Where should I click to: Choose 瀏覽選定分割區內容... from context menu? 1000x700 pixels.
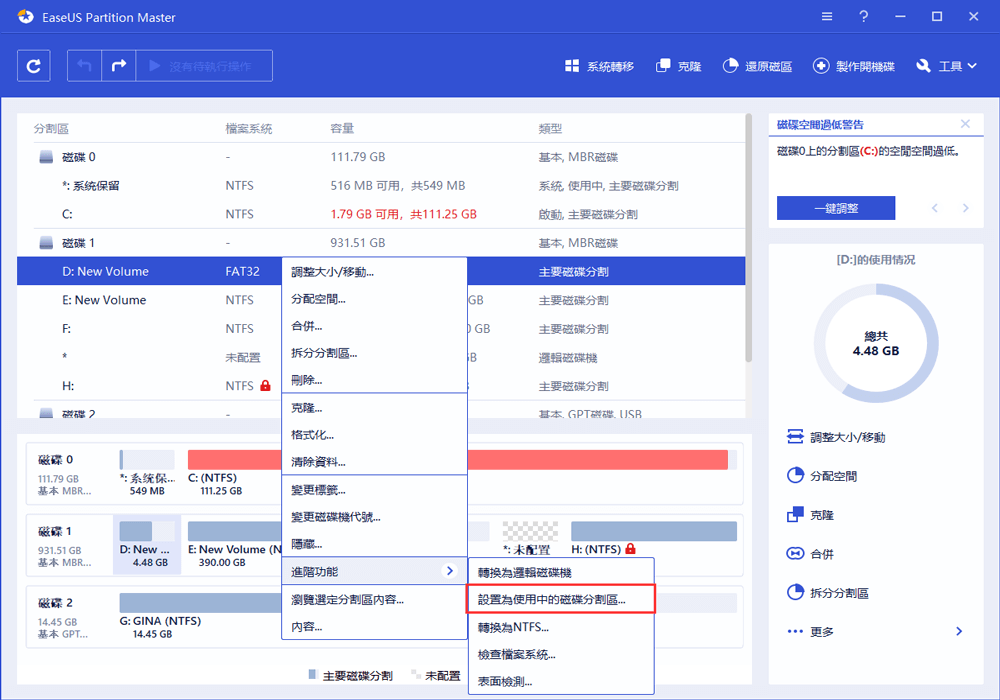coord(374,599)
